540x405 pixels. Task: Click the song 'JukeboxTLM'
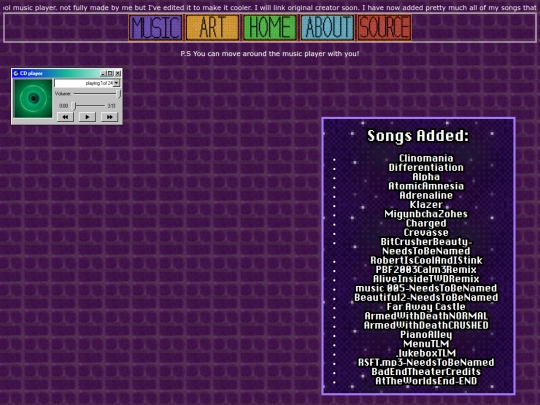pos(426,353)
